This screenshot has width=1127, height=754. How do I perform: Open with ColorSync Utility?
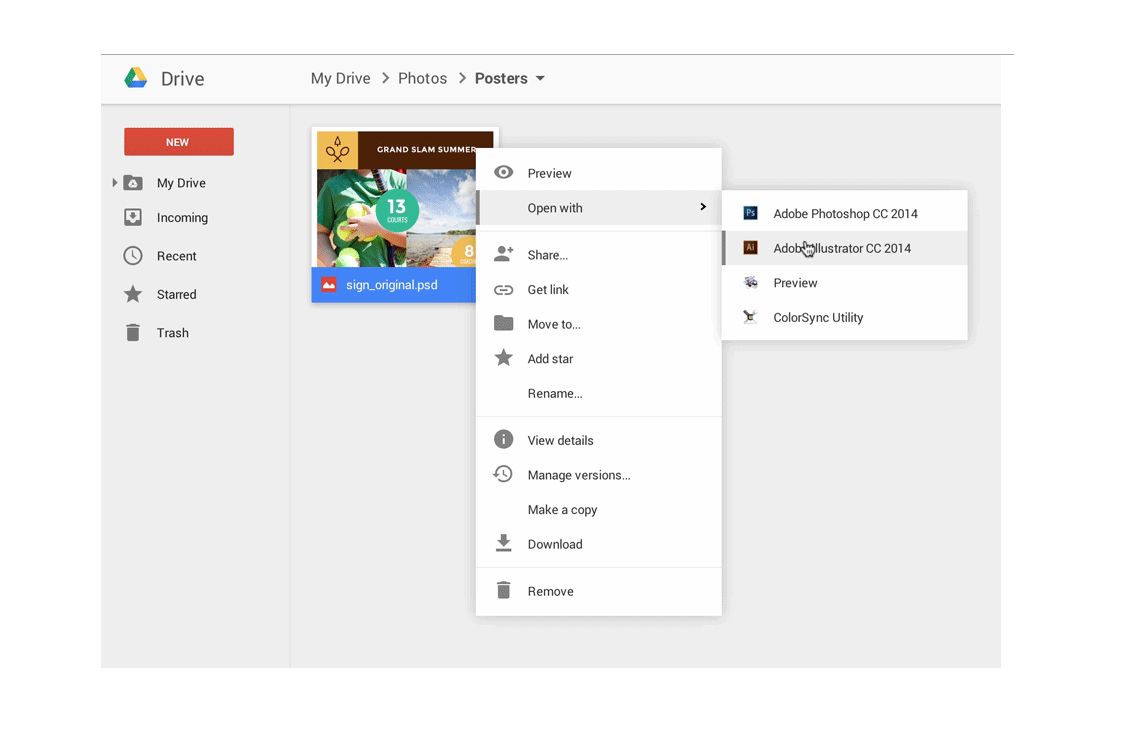pos(845,317)
